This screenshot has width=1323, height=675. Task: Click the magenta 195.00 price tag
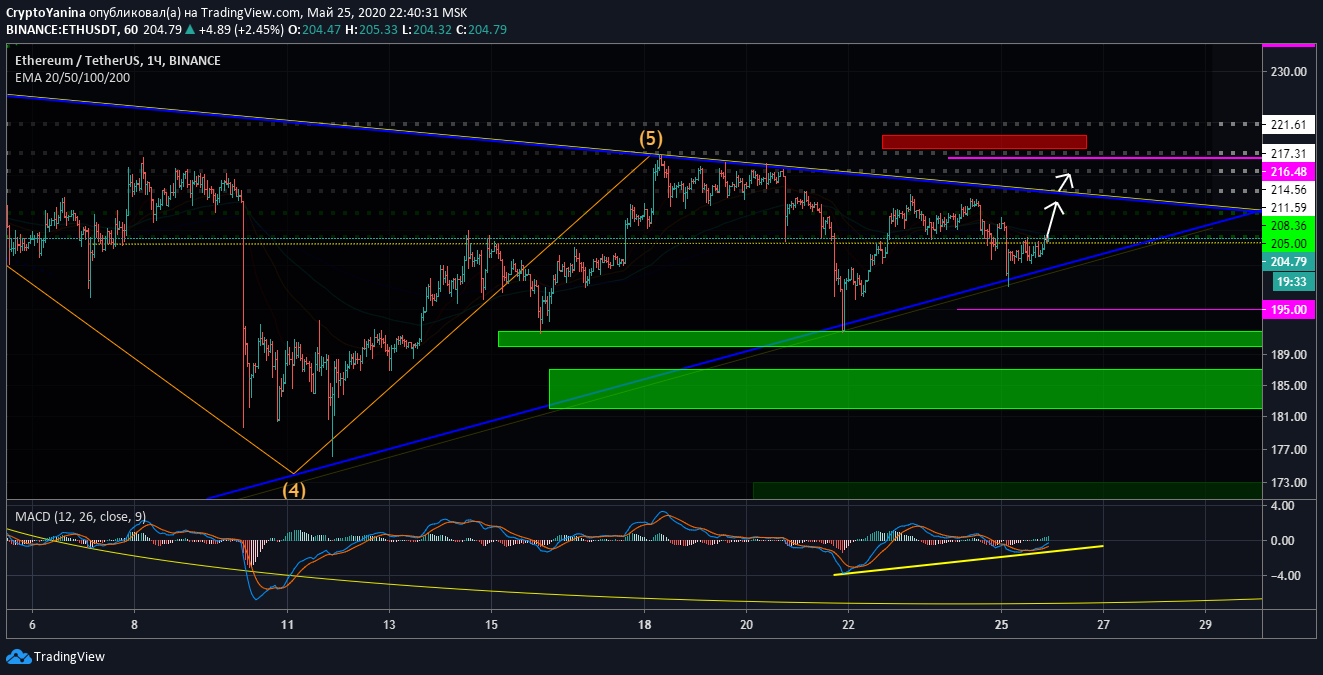1289,310
